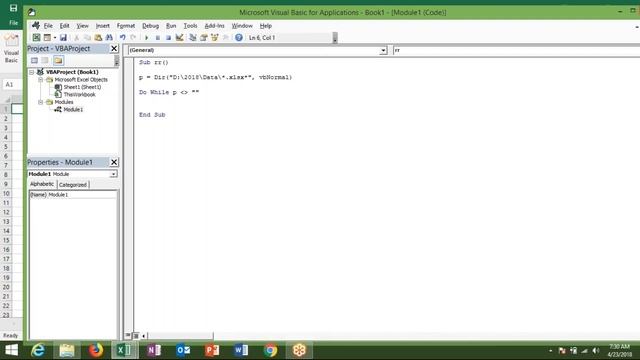640x360 pixels.
Task: Click the 'End Sub' line in code
Action: [152, 115]
